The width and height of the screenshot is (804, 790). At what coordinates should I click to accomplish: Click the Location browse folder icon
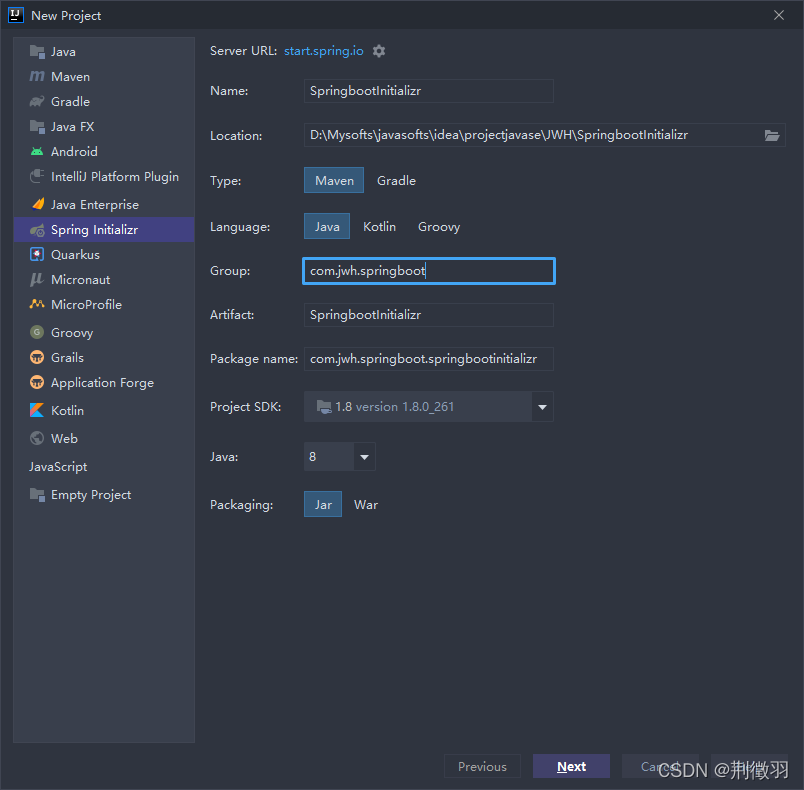click(772, 135)
